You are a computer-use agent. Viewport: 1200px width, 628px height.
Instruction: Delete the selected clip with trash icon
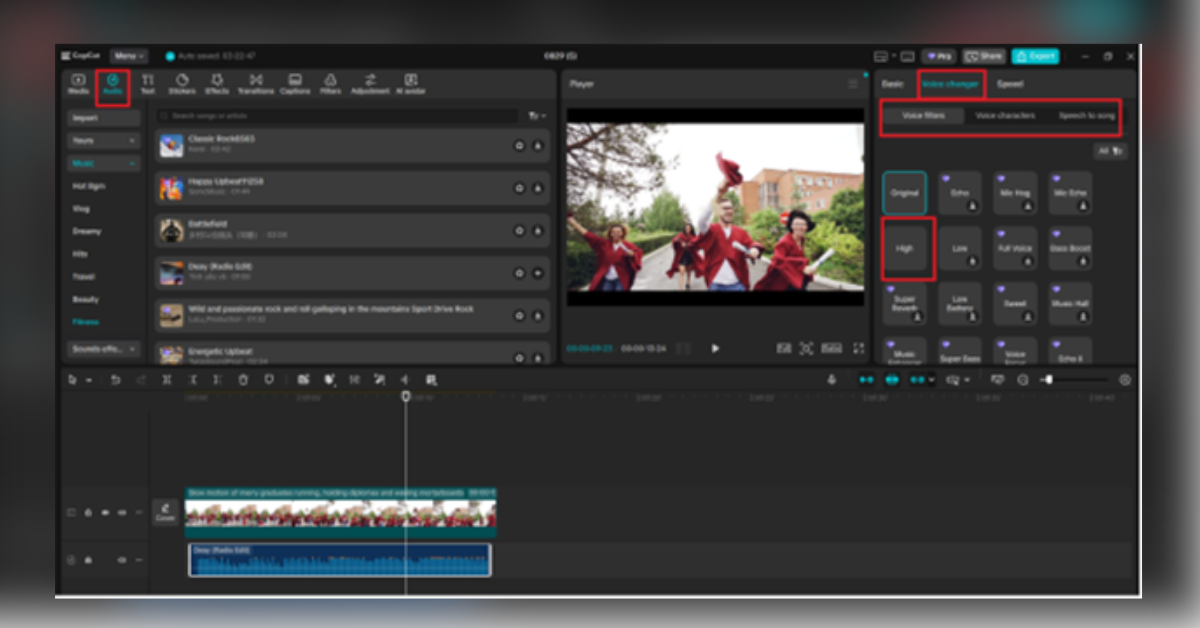pyautogui.click(x=243, y=380)
